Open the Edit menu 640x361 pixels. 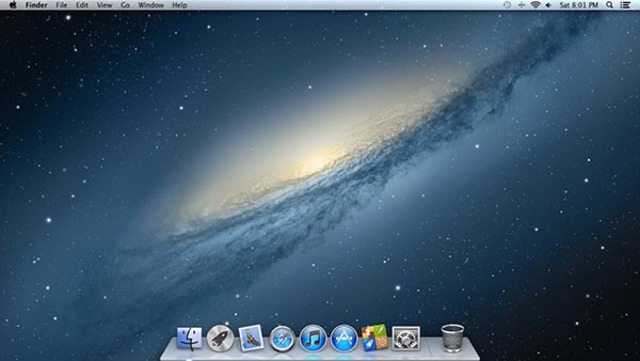[x=82, y=5]
